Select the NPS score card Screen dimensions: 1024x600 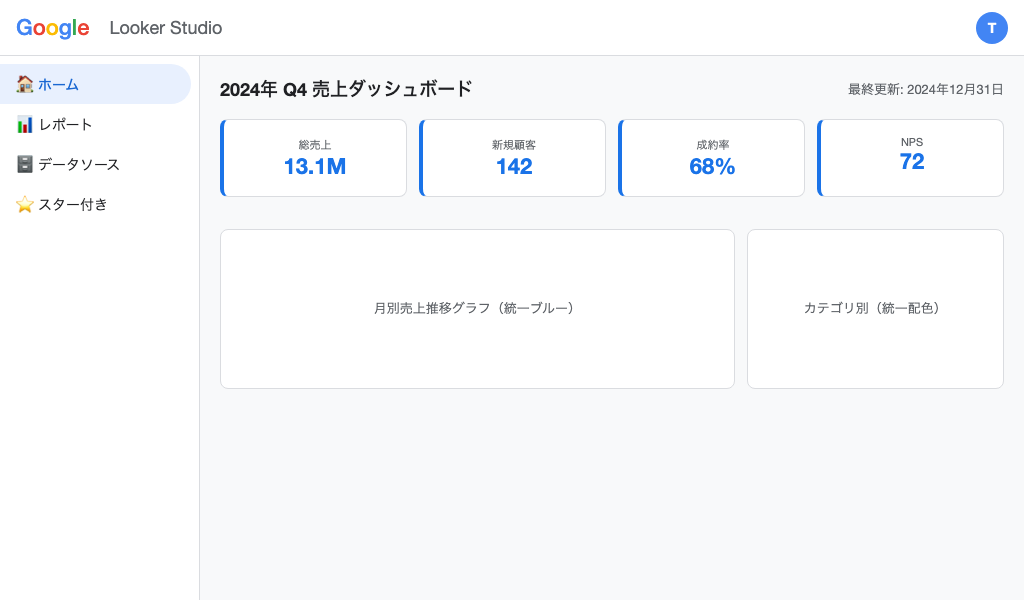pos(910,157)
